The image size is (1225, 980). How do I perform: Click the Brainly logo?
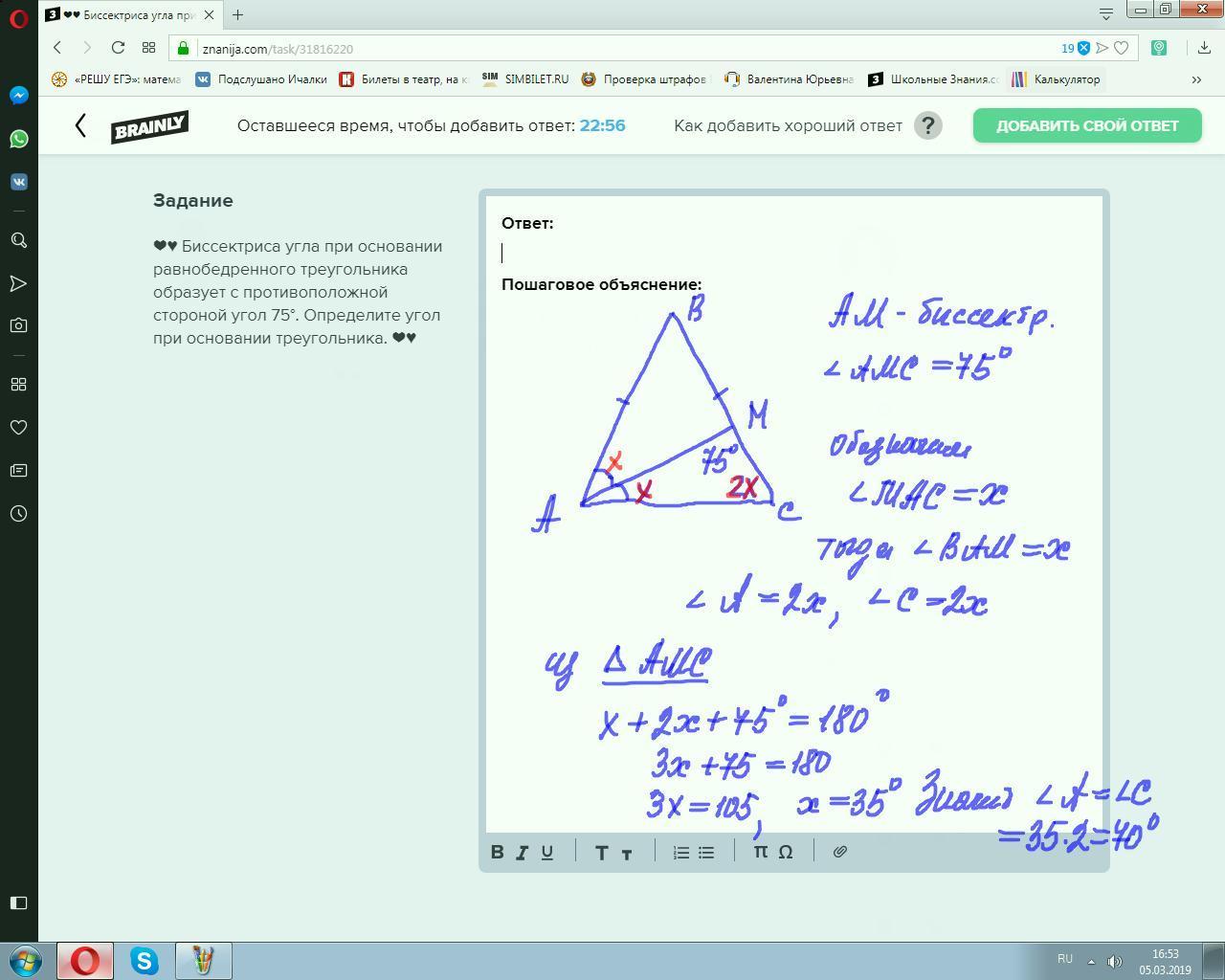(x=149, y=126)
